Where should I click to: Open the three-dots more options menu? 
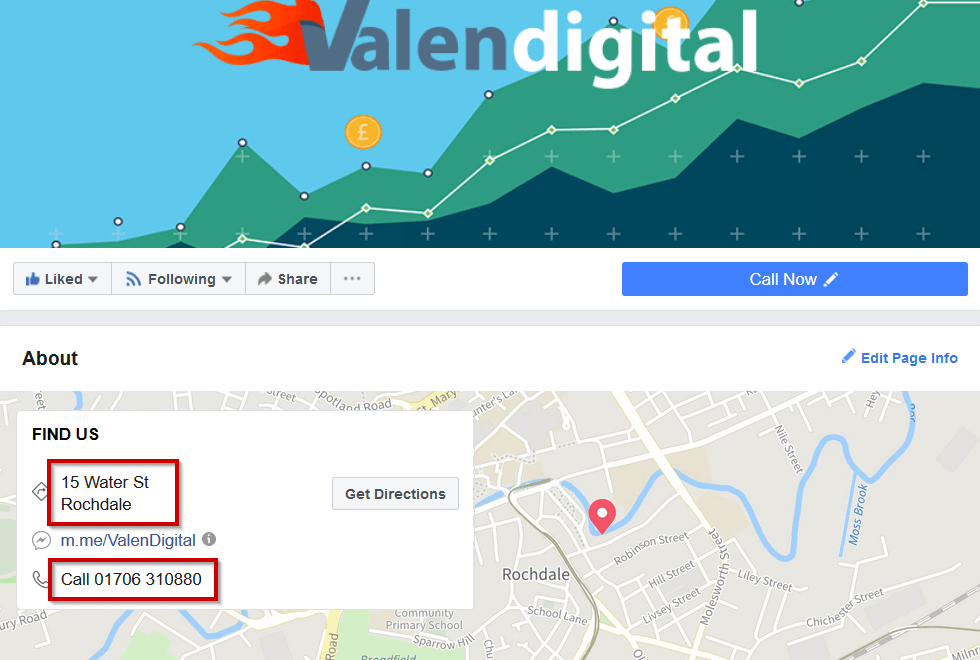pos(352,279)
